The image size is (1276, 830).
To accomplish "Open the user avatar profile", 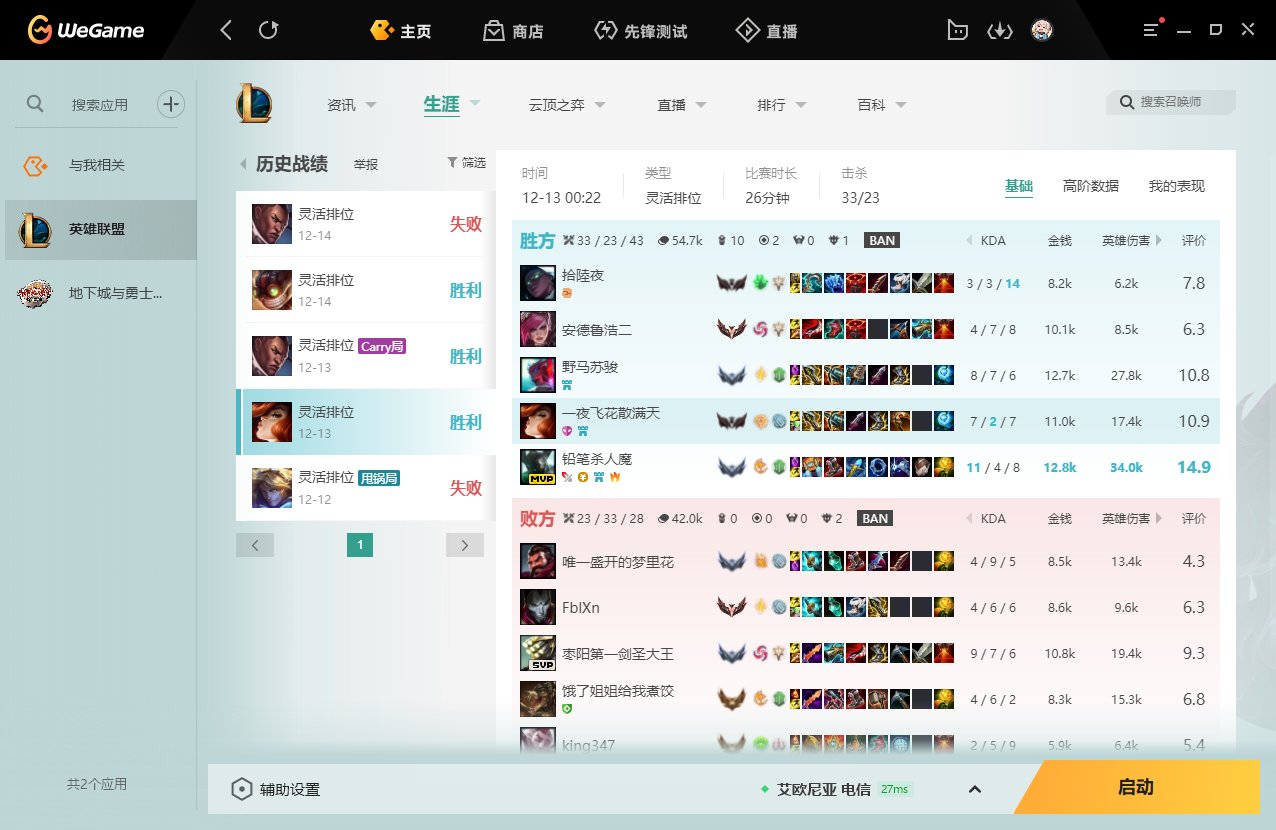I will pyautogui.click(x=1042, y=30).
